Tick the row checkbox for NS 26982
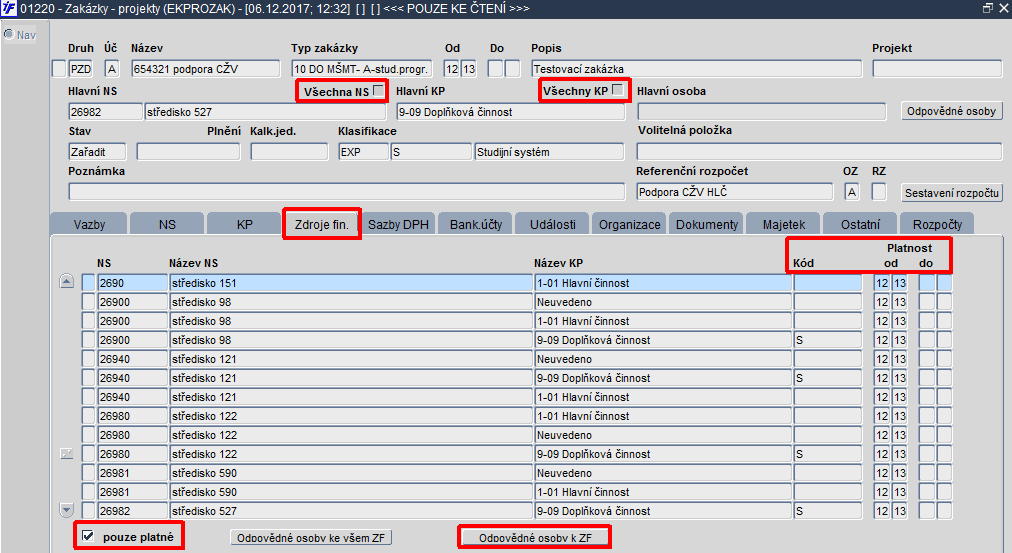The height and width of the screenshot is (553, 1012). (x=88, y=510)
